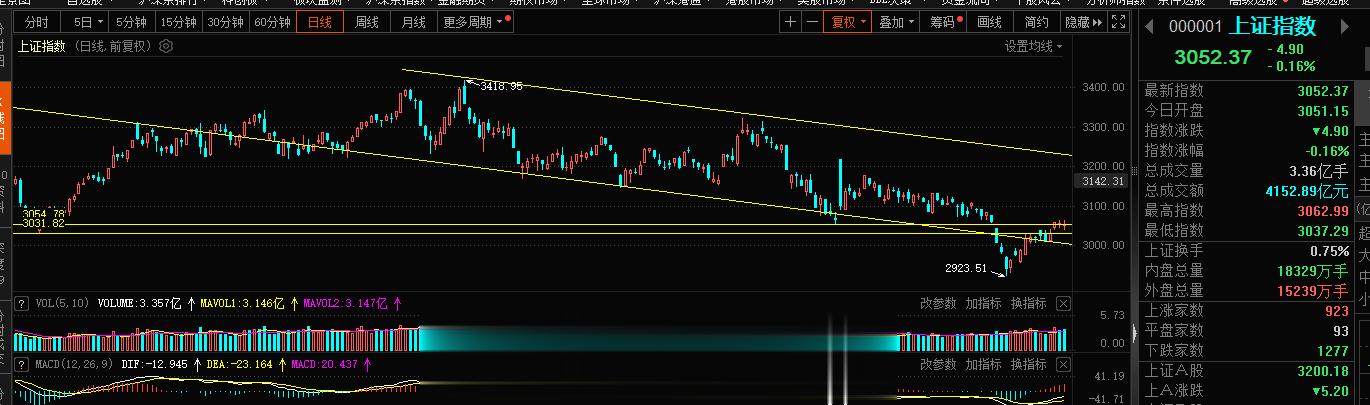The height and width of the screenshot is (405, 1370).
Task: Click the 最高指数 value 3062.99
Action: click(x=1324, y=210)
